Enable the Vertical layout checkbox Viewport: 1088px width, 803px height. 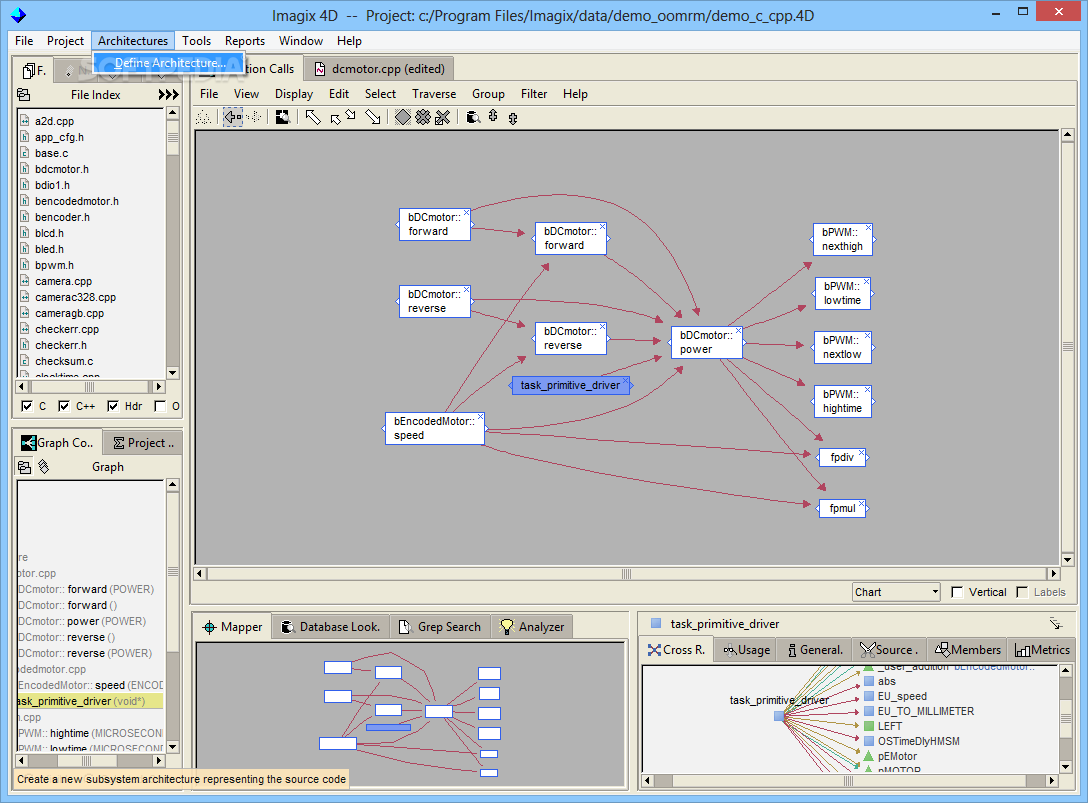point(957,592)
